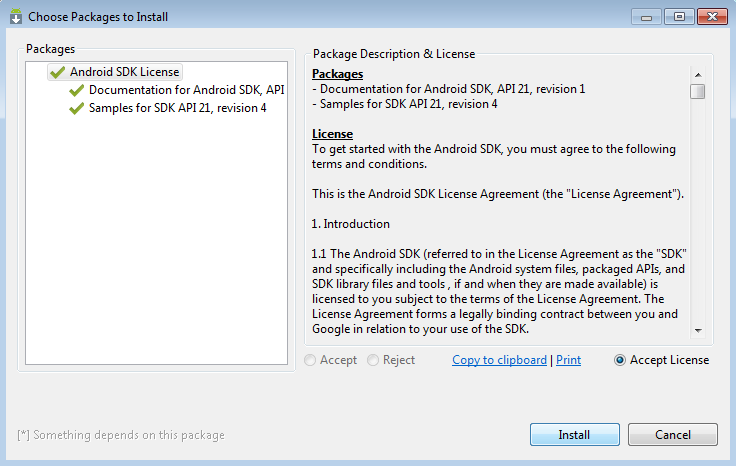Click 'Something depends on this package' note
736x466 pixels.
[x=121, y=435]
